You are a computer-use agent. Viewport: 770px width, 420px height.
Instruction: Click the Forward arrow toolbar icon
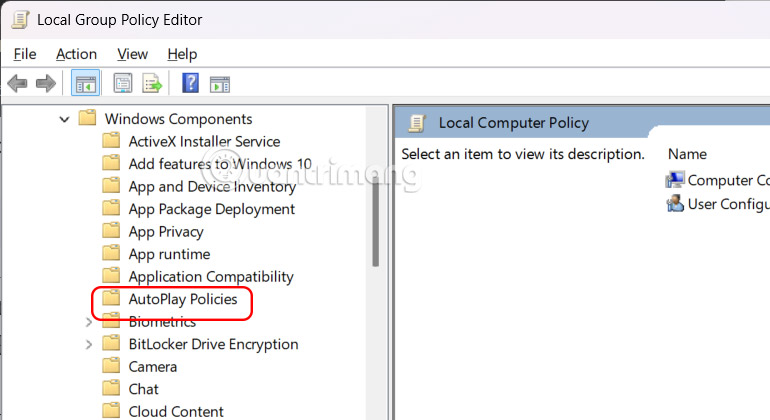coord(45,84)
